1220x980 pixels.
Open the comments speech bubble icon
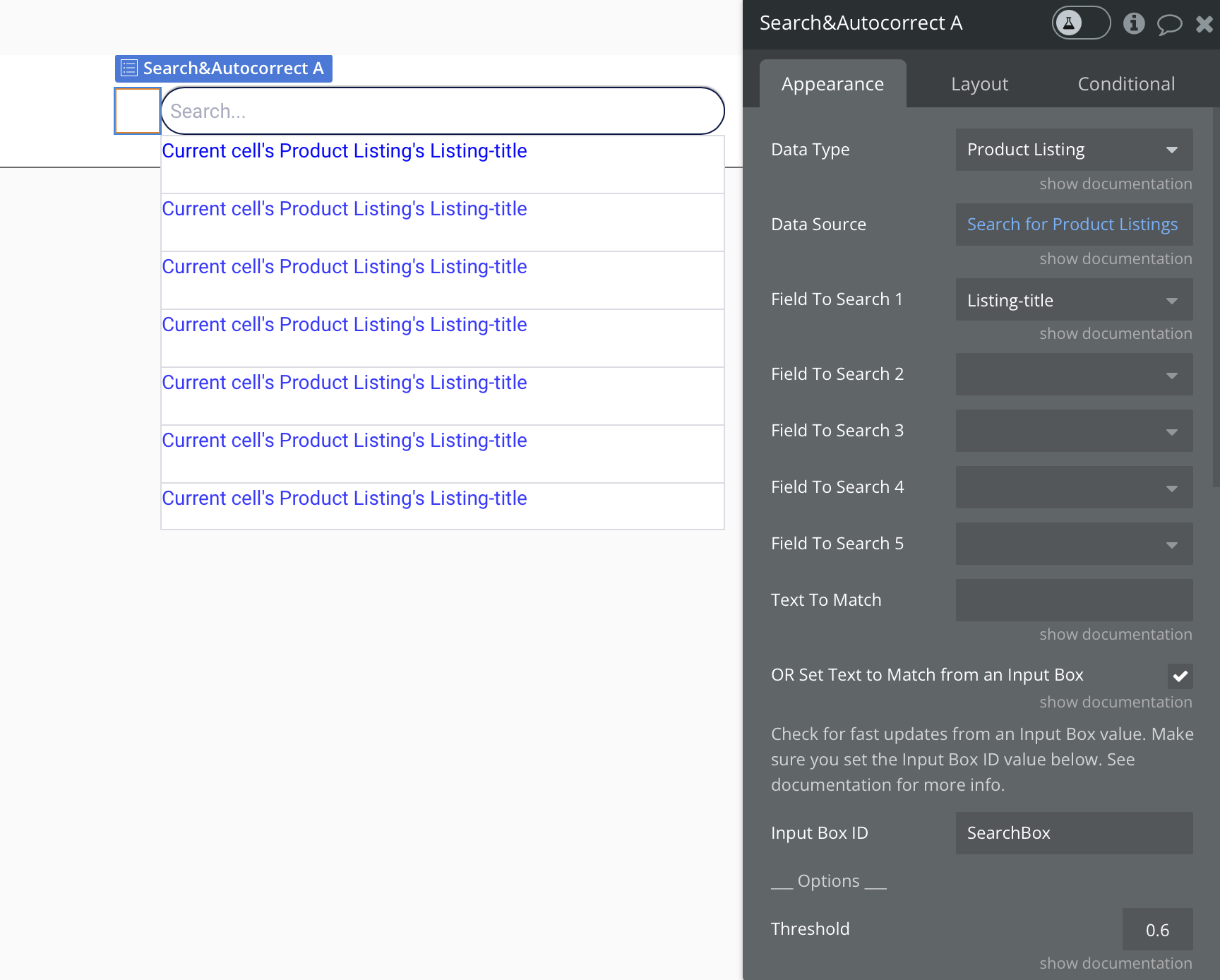click(x=1169, y=25)
